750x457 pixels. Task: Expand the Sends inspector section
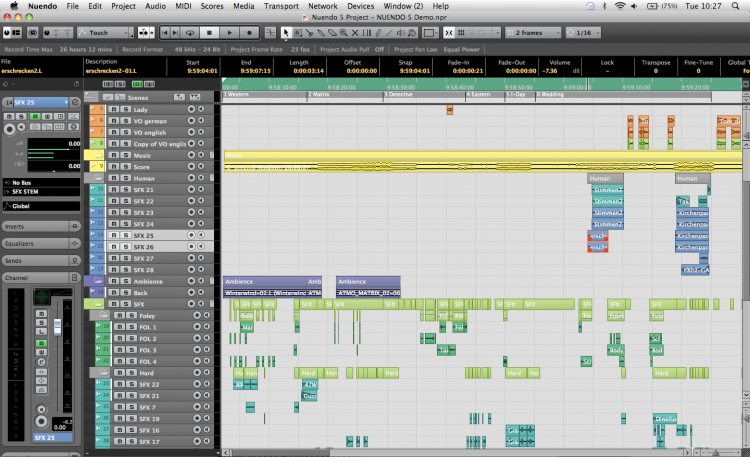(41, 261)
